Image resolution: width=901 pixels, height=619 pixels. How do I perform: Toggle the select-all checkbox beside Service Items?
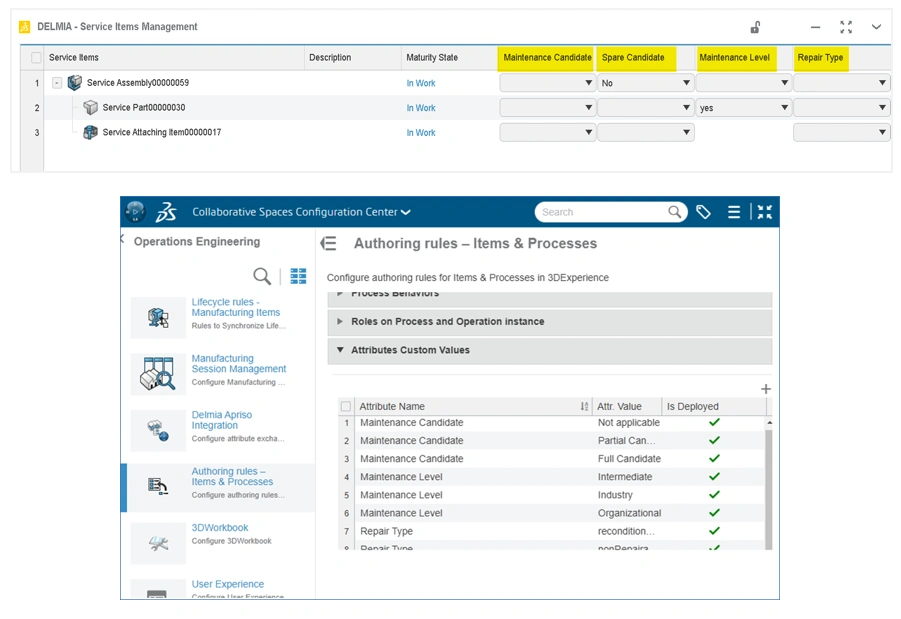point(36,57)
